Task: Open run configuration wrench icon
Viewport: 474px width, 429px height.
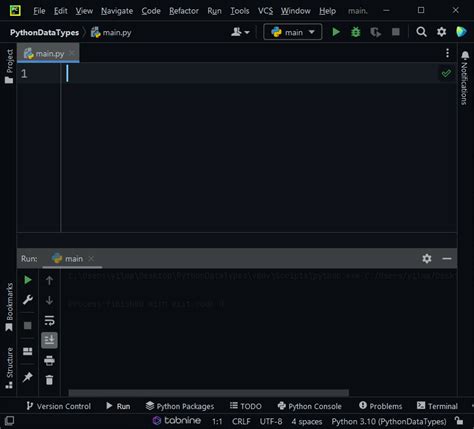Action: click(x=28, y=300)
